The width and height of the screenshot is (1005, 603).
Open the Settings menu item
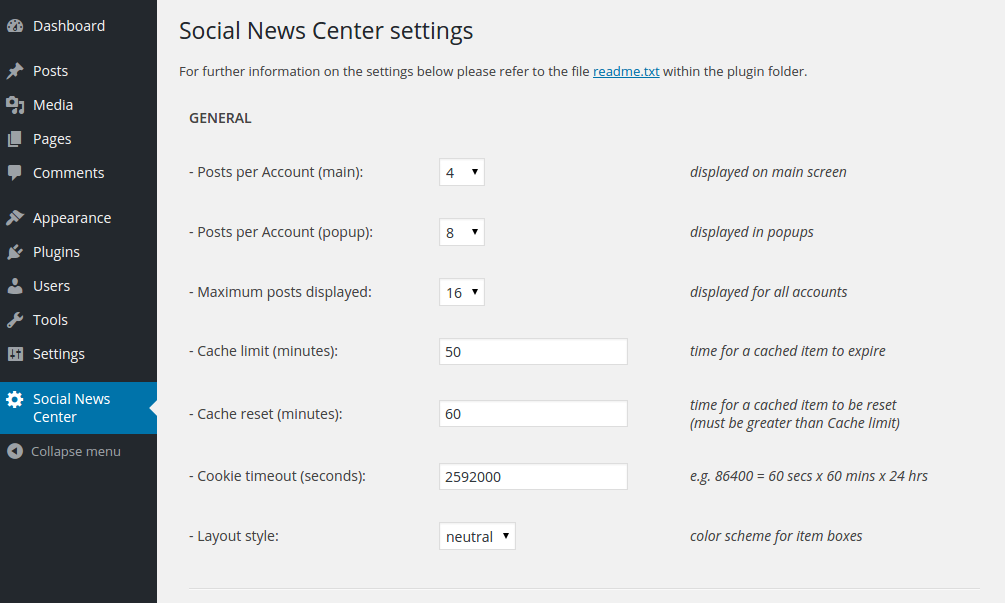click(59, 354)
